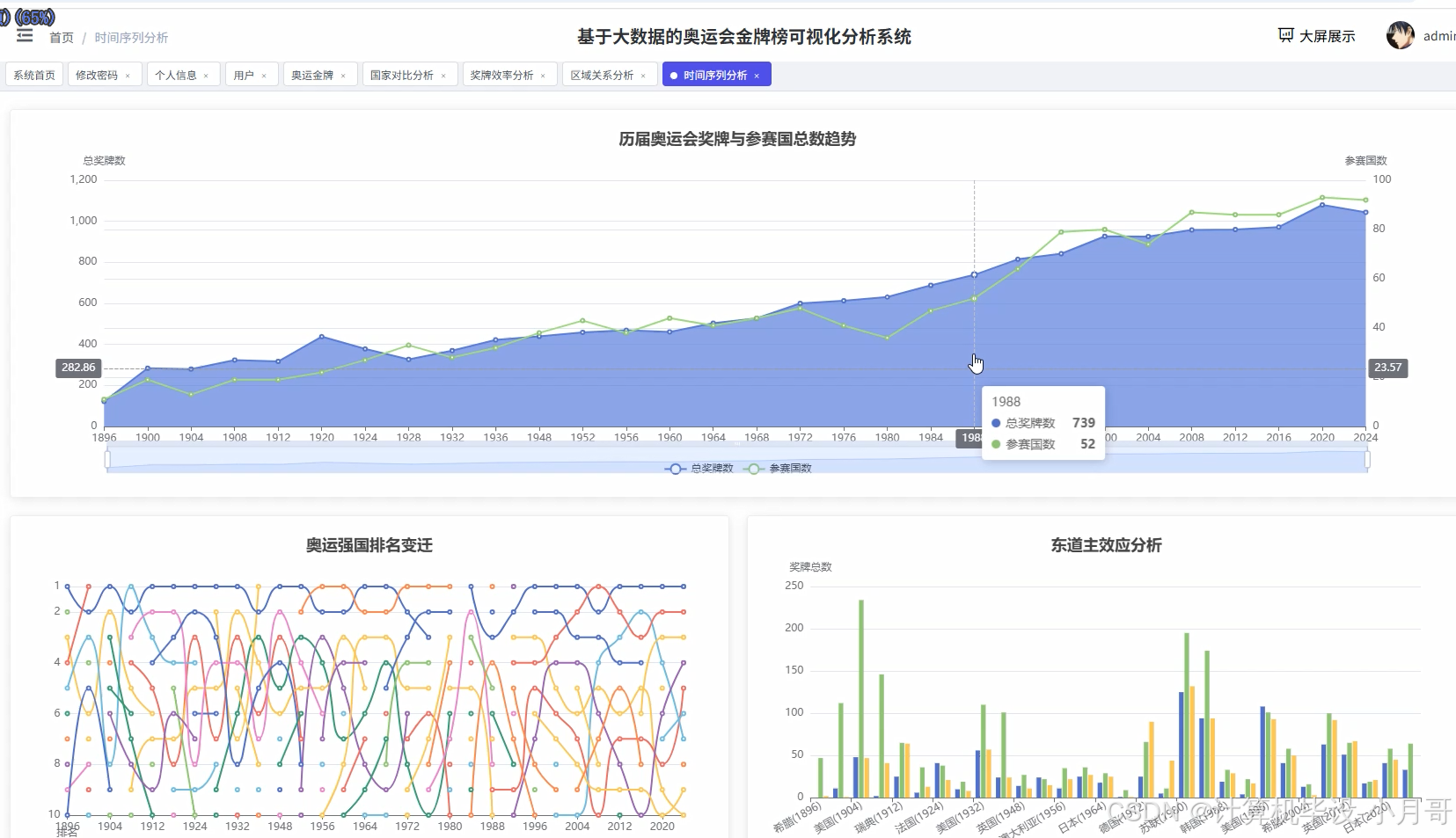
Task: Click the tooltip value 739
Action: coord(1083,423)
